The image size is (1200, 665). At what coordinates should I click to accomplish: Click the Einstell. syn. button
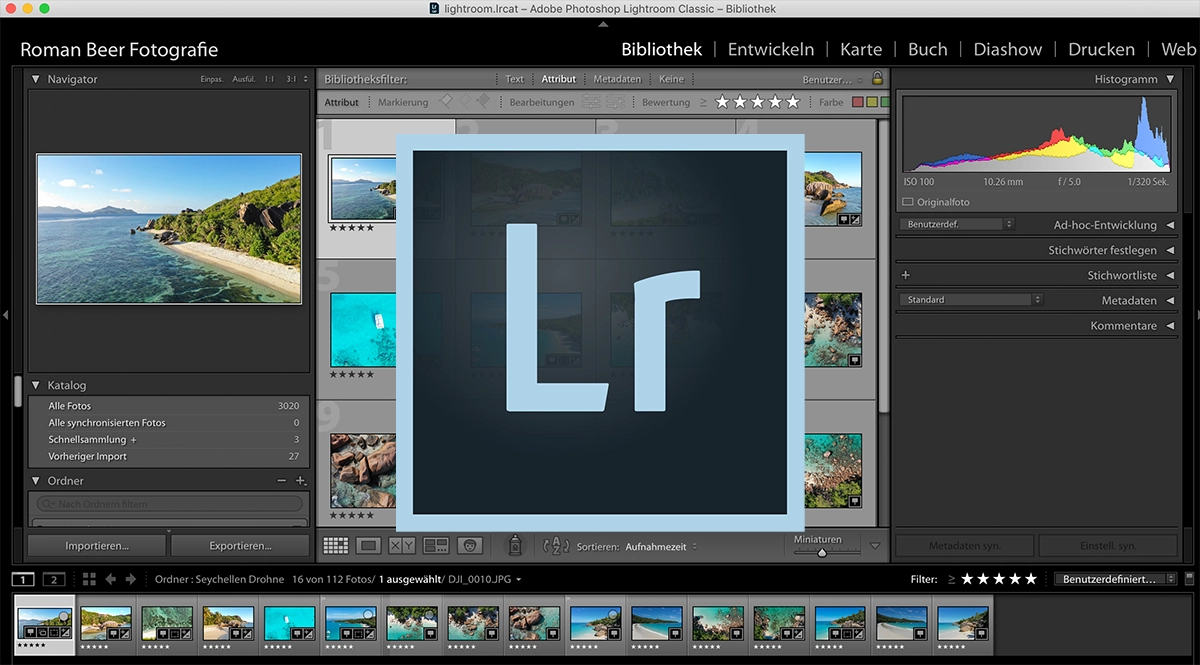coord(1108,546)
